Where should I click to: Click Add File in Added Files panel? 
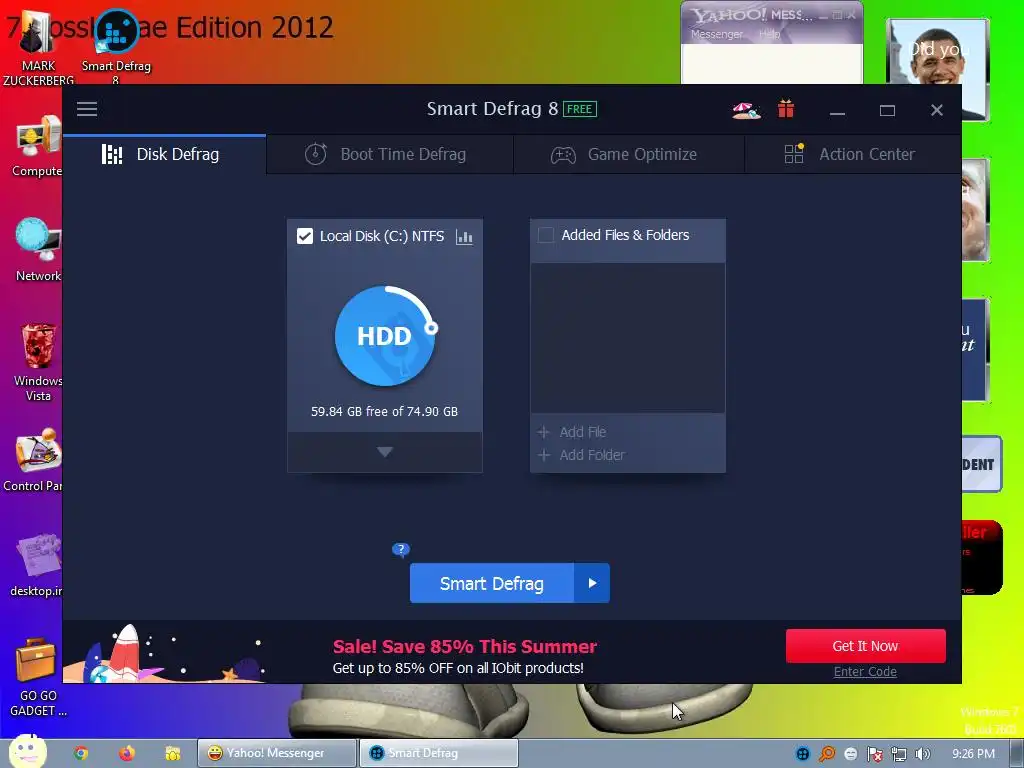tap(572, 432)
